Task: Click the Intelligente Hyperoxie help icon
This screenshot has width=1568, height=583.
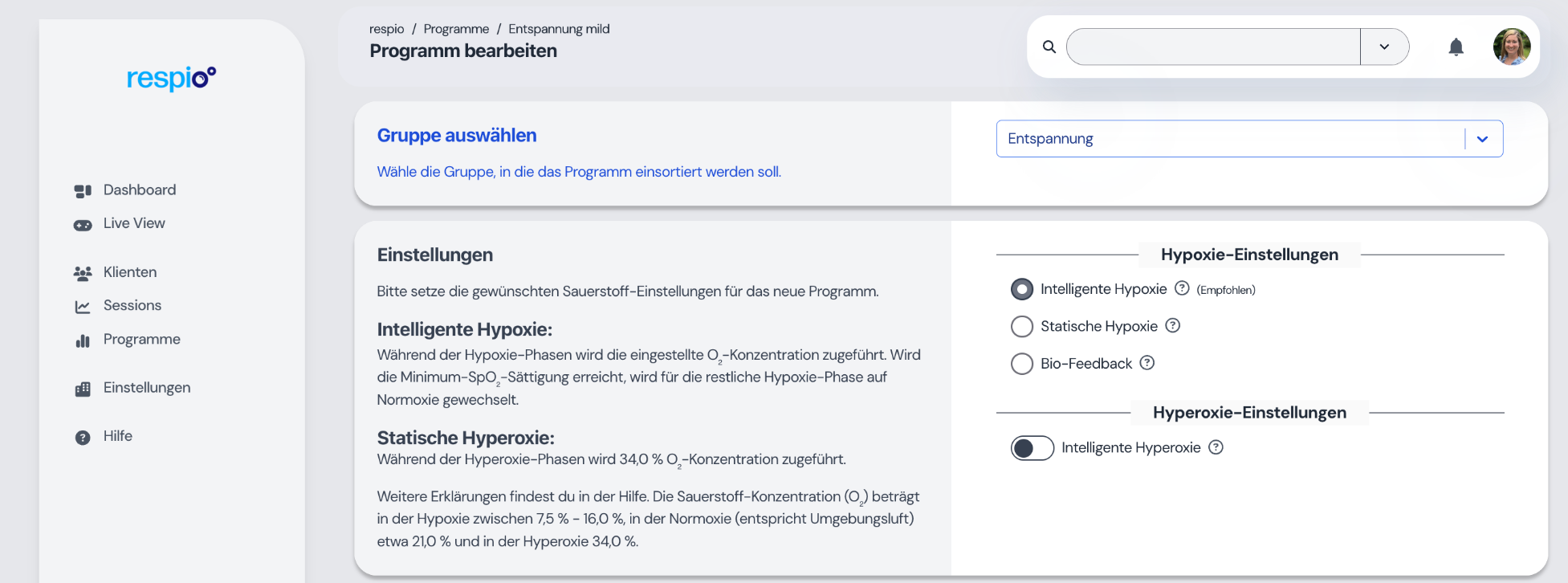Action: coord(1216,447)
